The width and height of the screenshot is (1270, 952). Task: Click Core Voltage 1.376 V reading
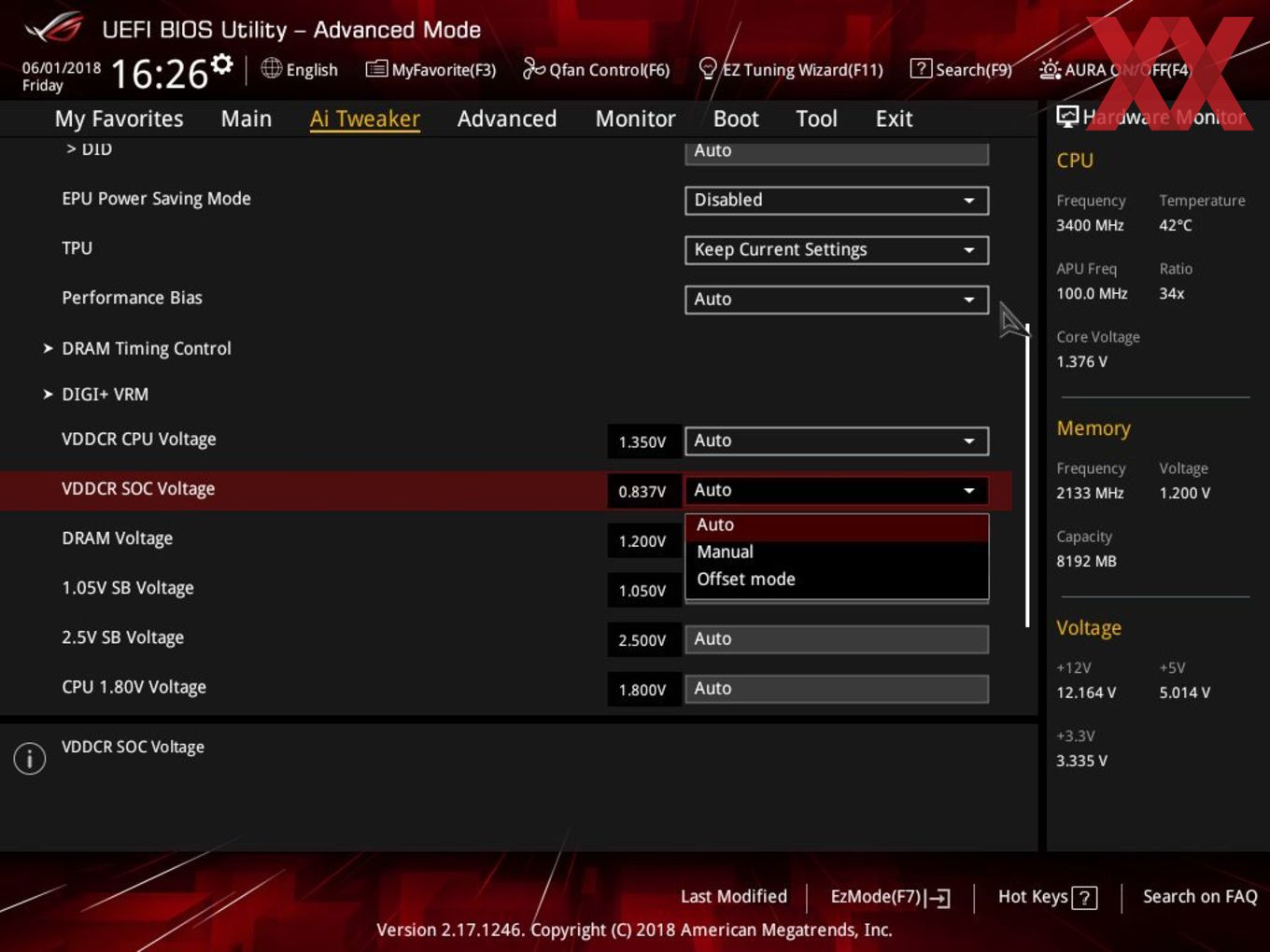tap(1082, 362)
